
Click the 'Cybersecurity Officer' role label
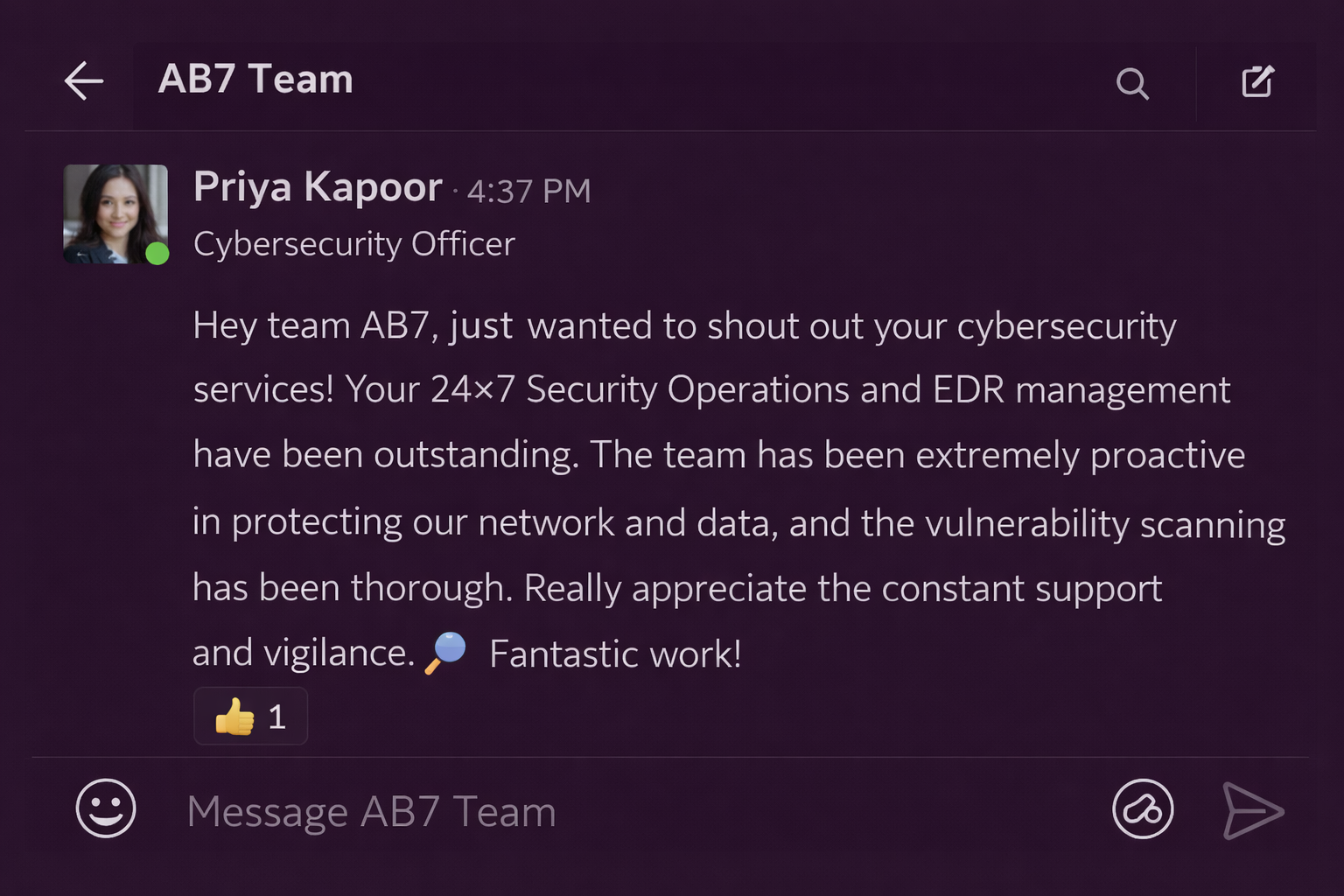point(353,244)
